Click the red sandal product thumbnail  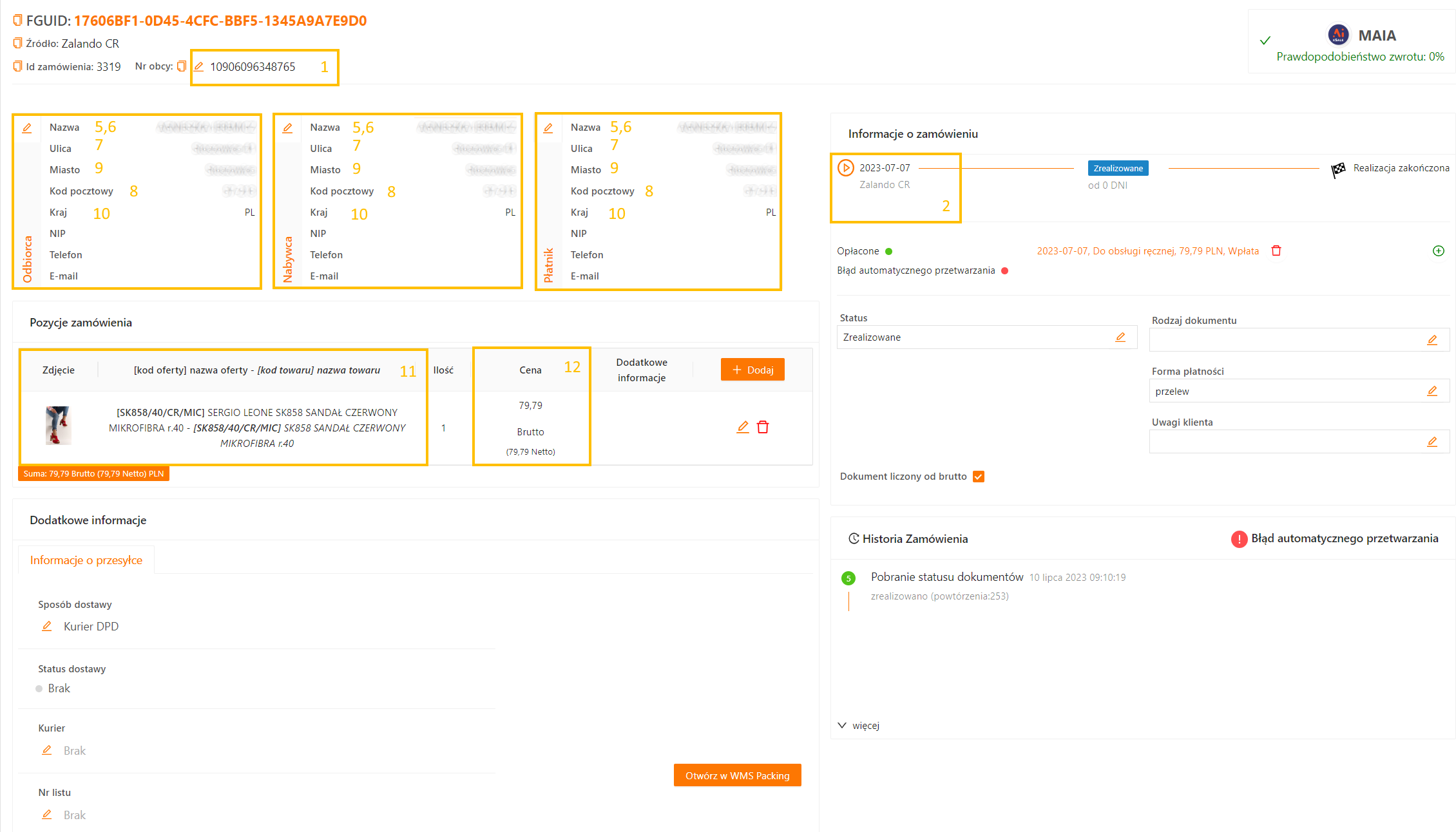pos(58,425)
